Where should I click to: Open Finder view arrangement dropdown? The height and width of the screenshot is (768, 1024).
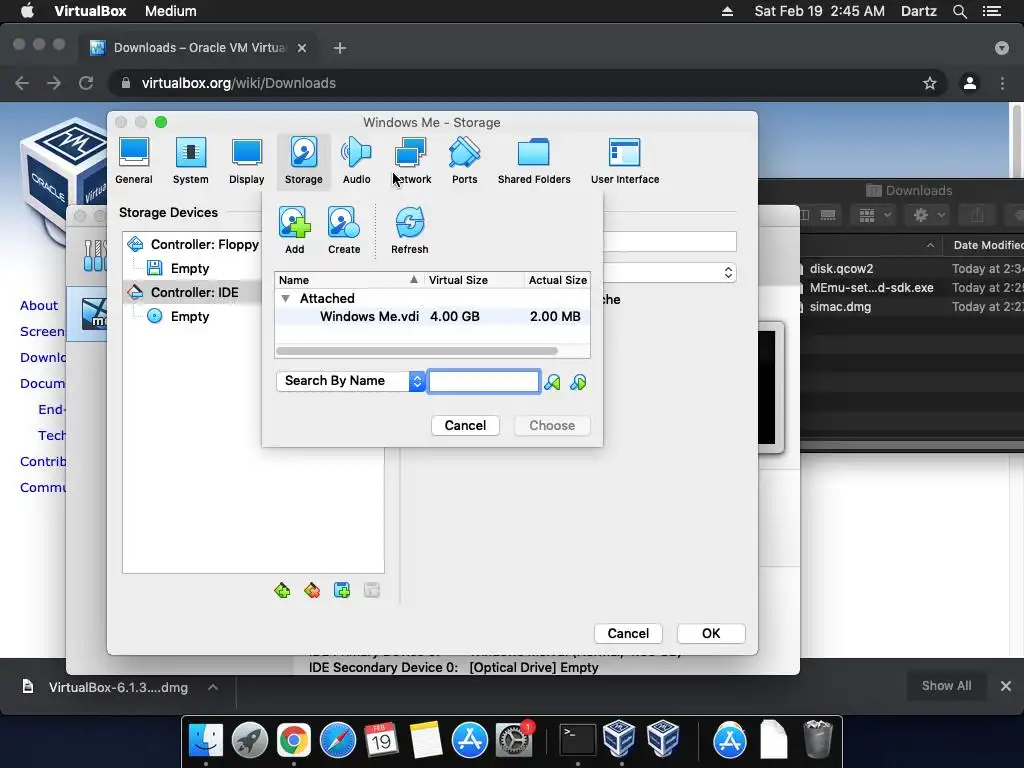pyautogui.click(x=874, y=215)
